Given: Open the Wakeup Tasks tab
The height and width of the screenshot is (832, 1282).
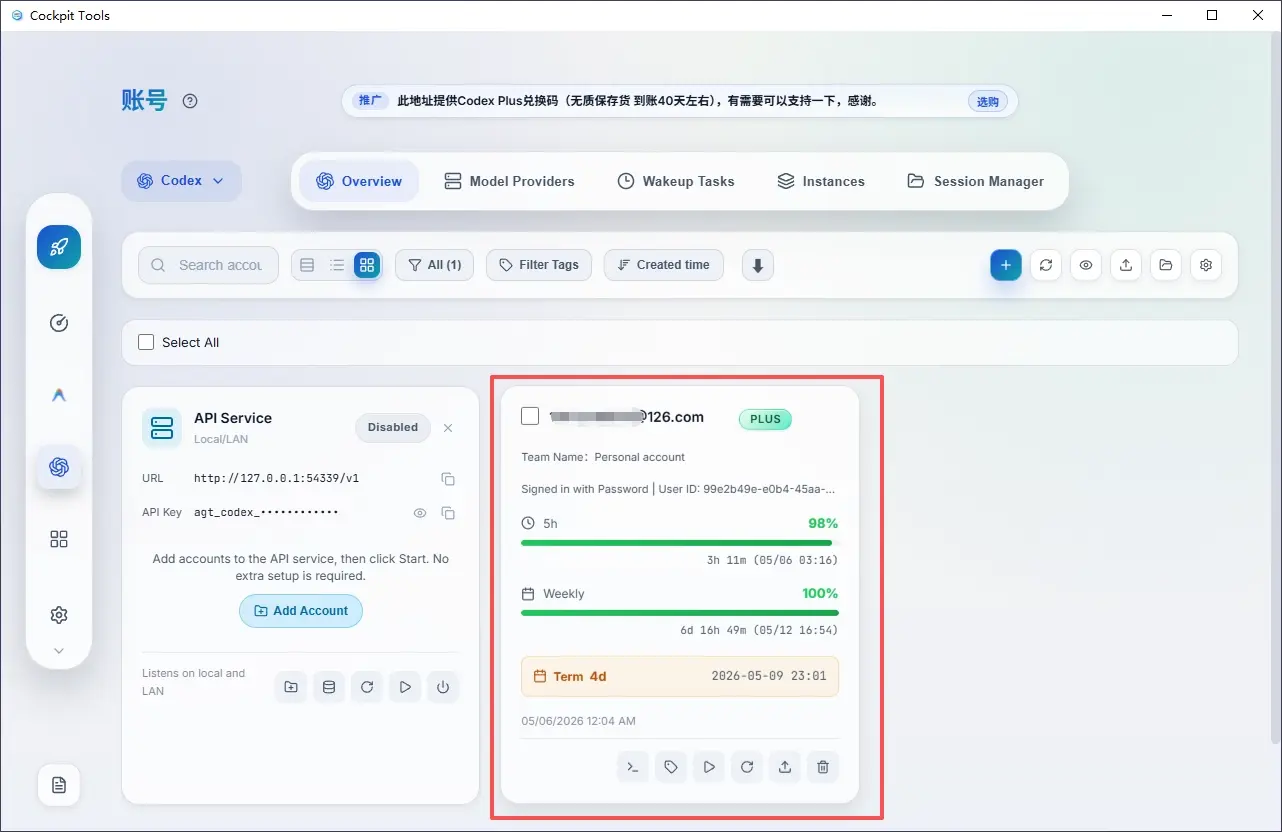Looking at the screenshot, I should pos(676,181).
